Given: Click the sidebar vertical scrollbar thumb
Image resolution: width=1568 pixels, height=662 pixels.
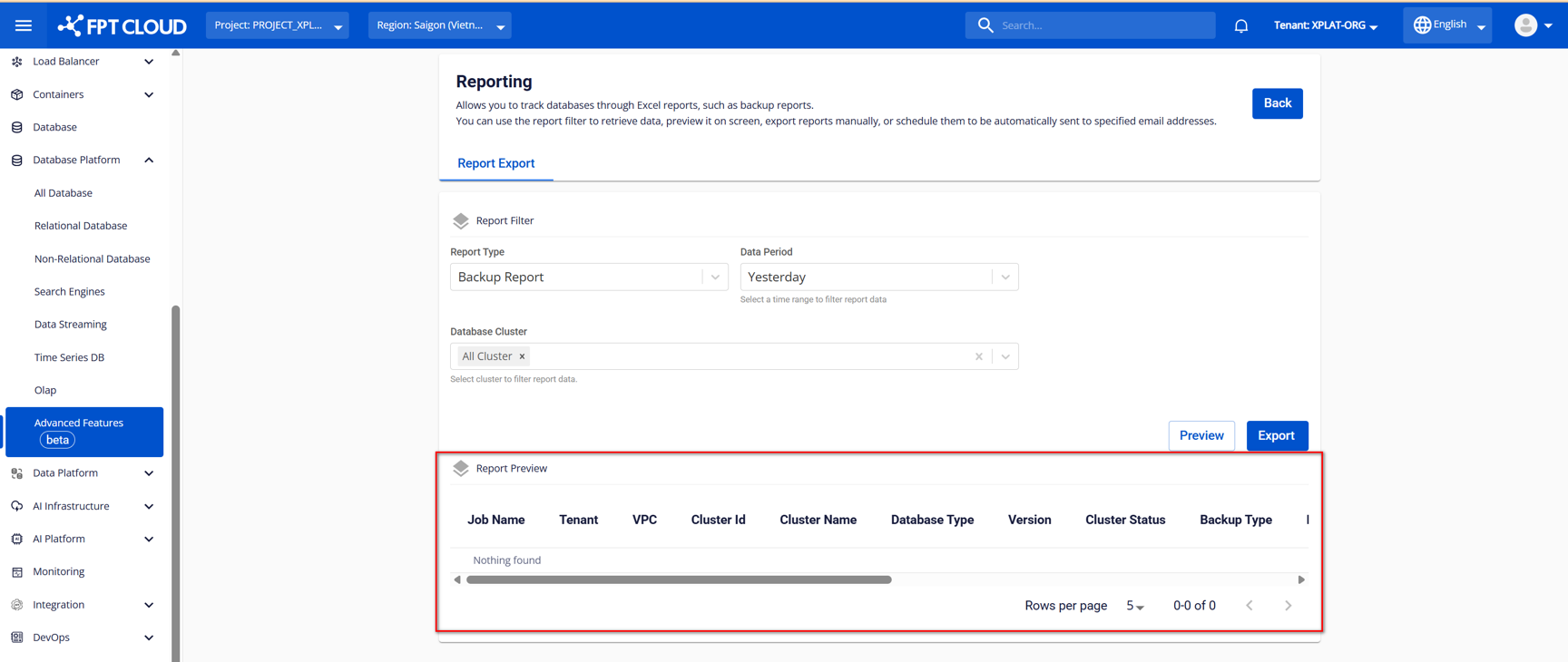Looking at the screenshot, I should coord(175,483).
